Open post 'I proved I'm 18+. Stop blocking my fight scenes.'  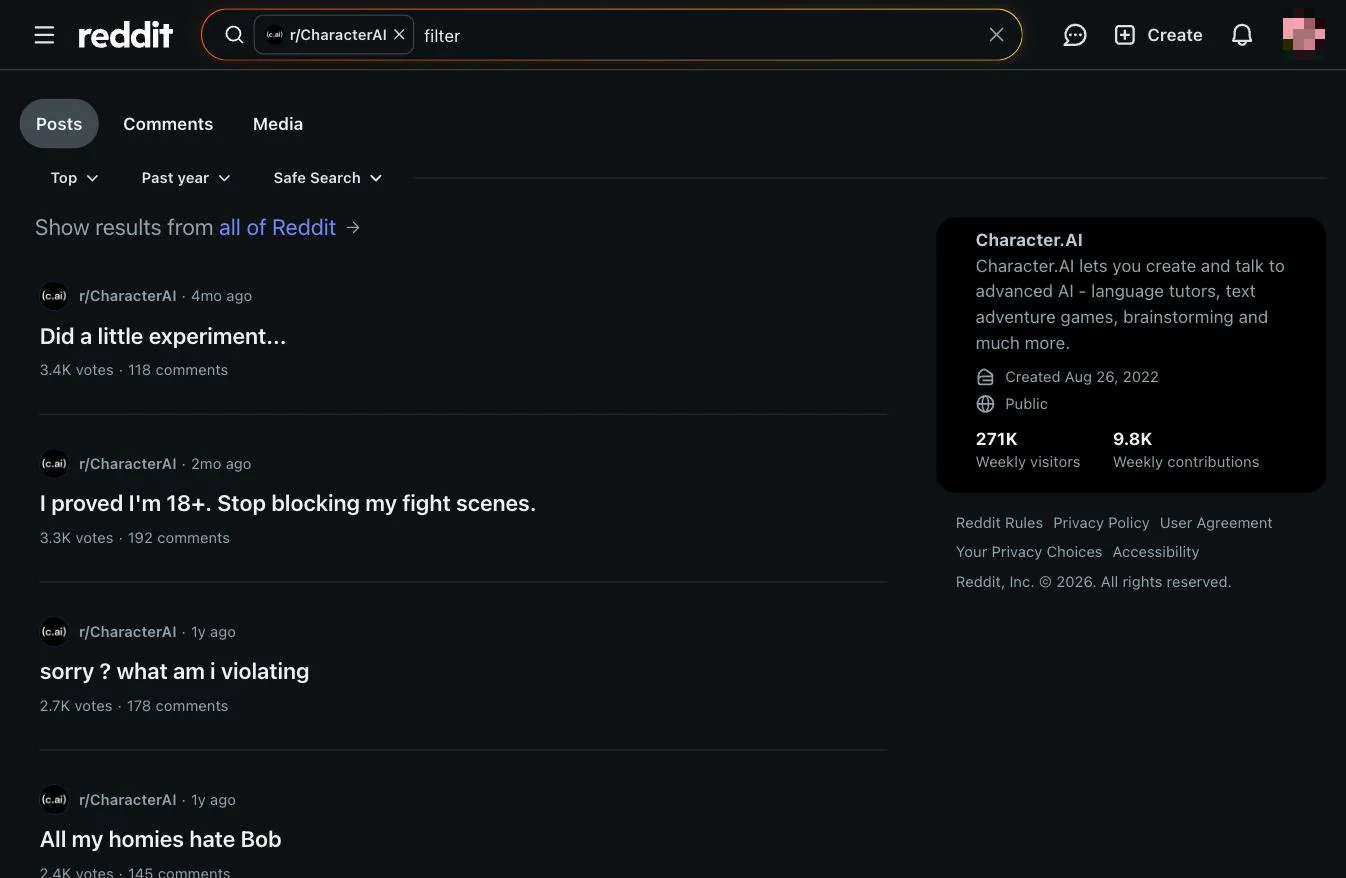pyautogui.click(x=288, y=503)
